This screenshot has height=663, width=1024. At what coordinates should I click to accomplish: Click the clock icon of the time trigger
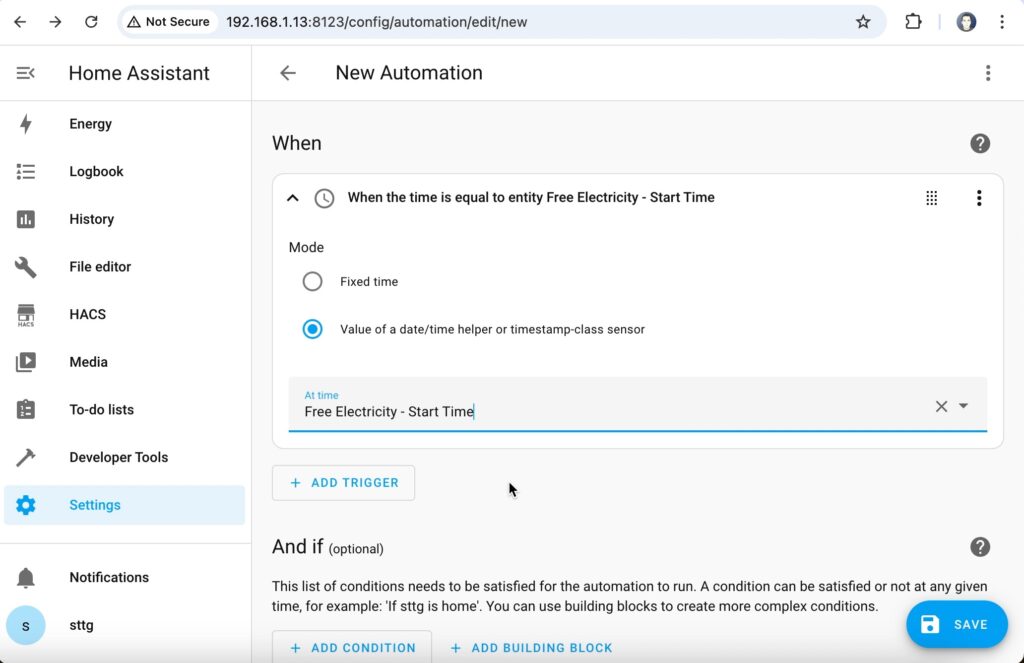324,198
